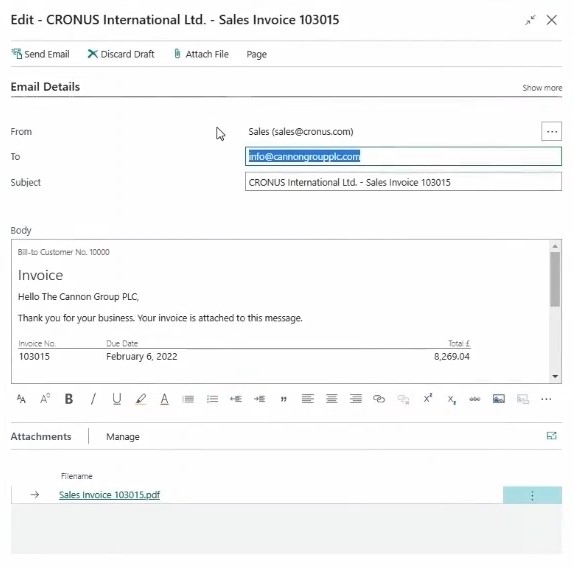Align body text right
This screenshot has width=573, height=569.
[x=356, y=399]
